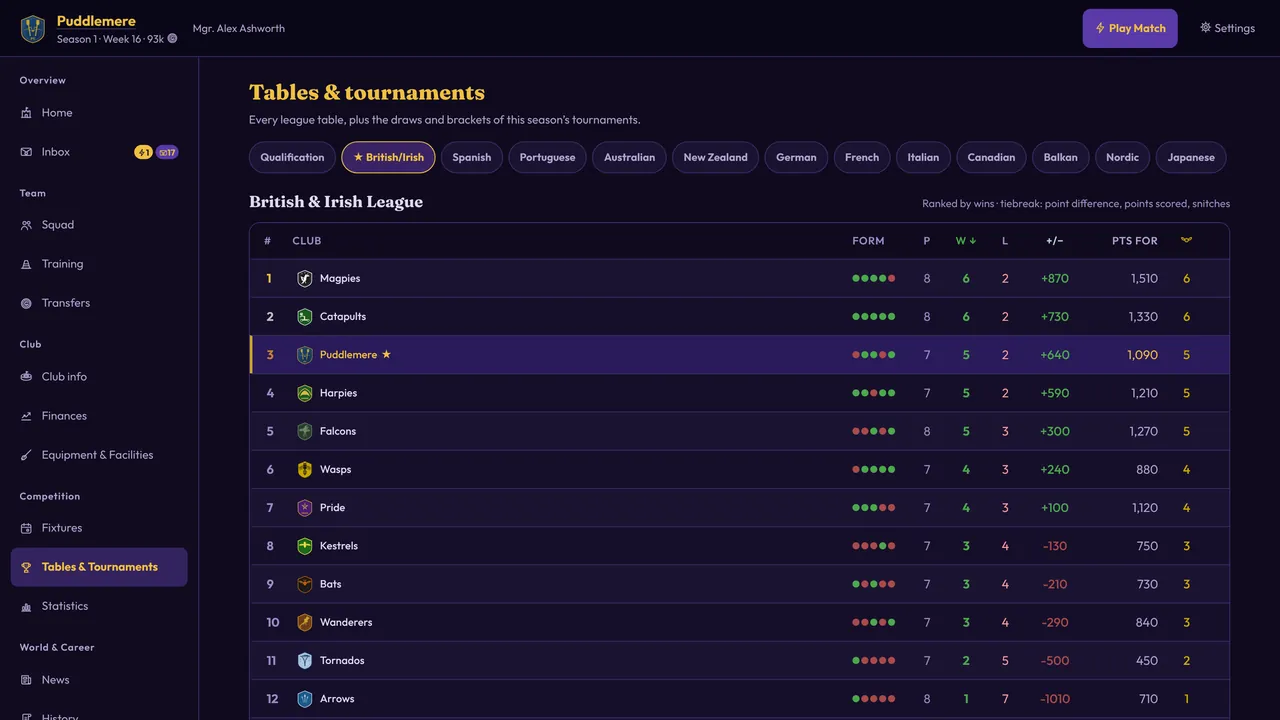The image size is (1280, 720).
Task: Click the Arrows' -1010 point difference
Action: [x=1055, y=699]
